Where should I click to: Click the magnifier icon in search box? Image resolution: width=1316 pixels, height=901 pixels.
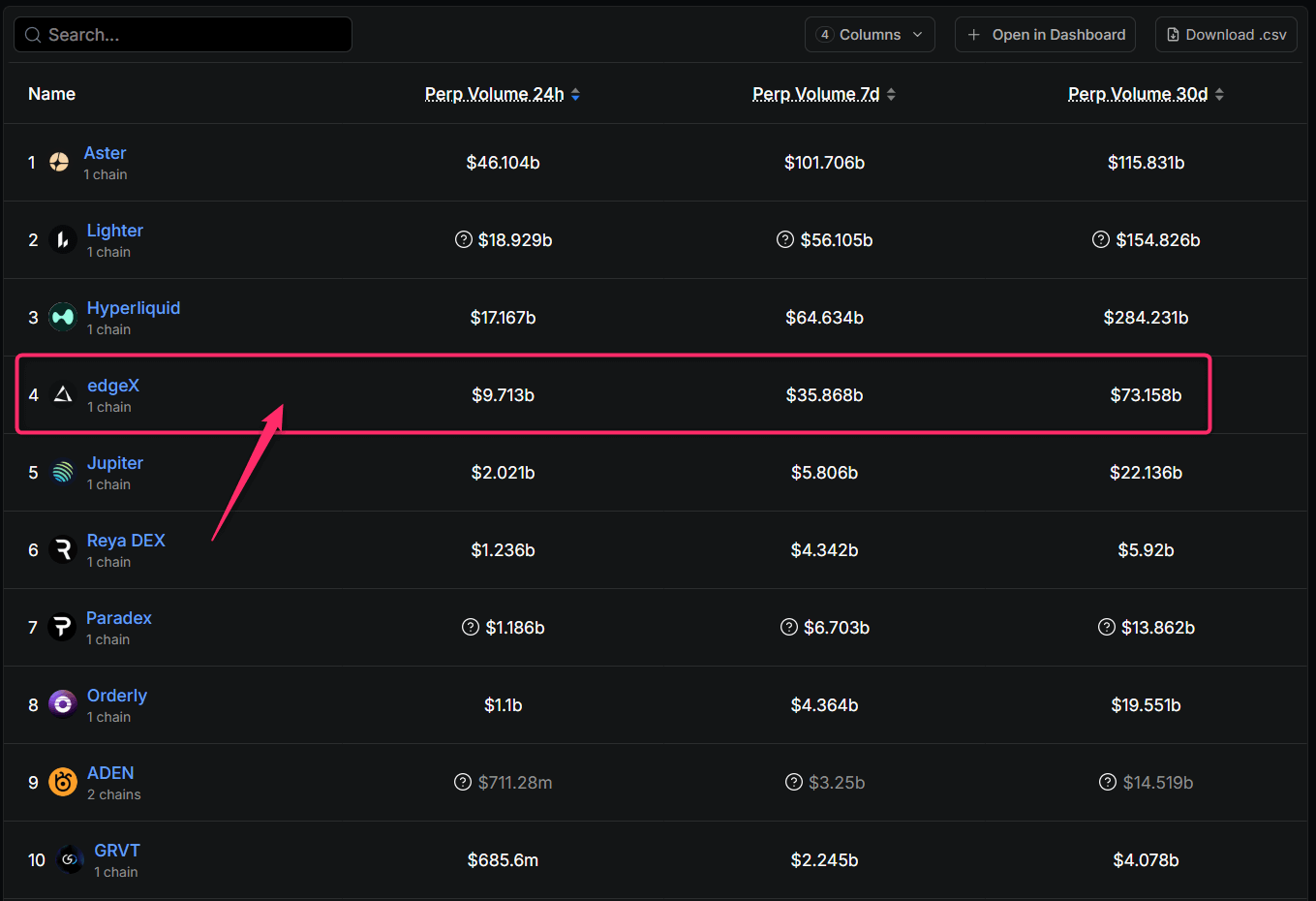pyautogui.click(x=33, y=35)
